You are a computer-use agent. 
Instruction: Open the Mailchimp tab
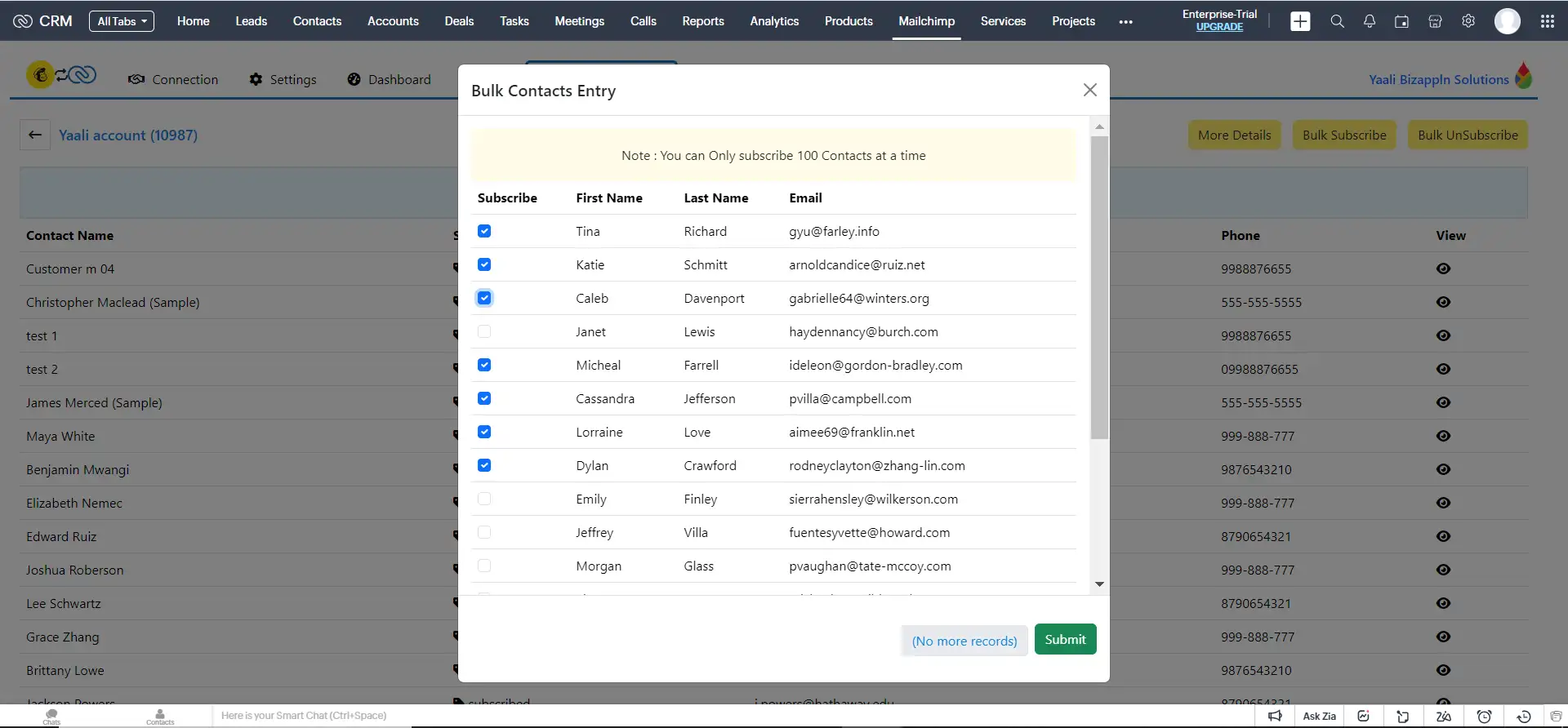click(x=927, y=21)
